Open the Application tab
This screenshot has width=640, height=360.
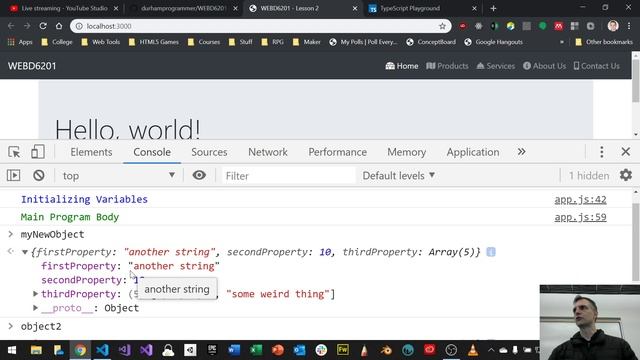[473, 152]
